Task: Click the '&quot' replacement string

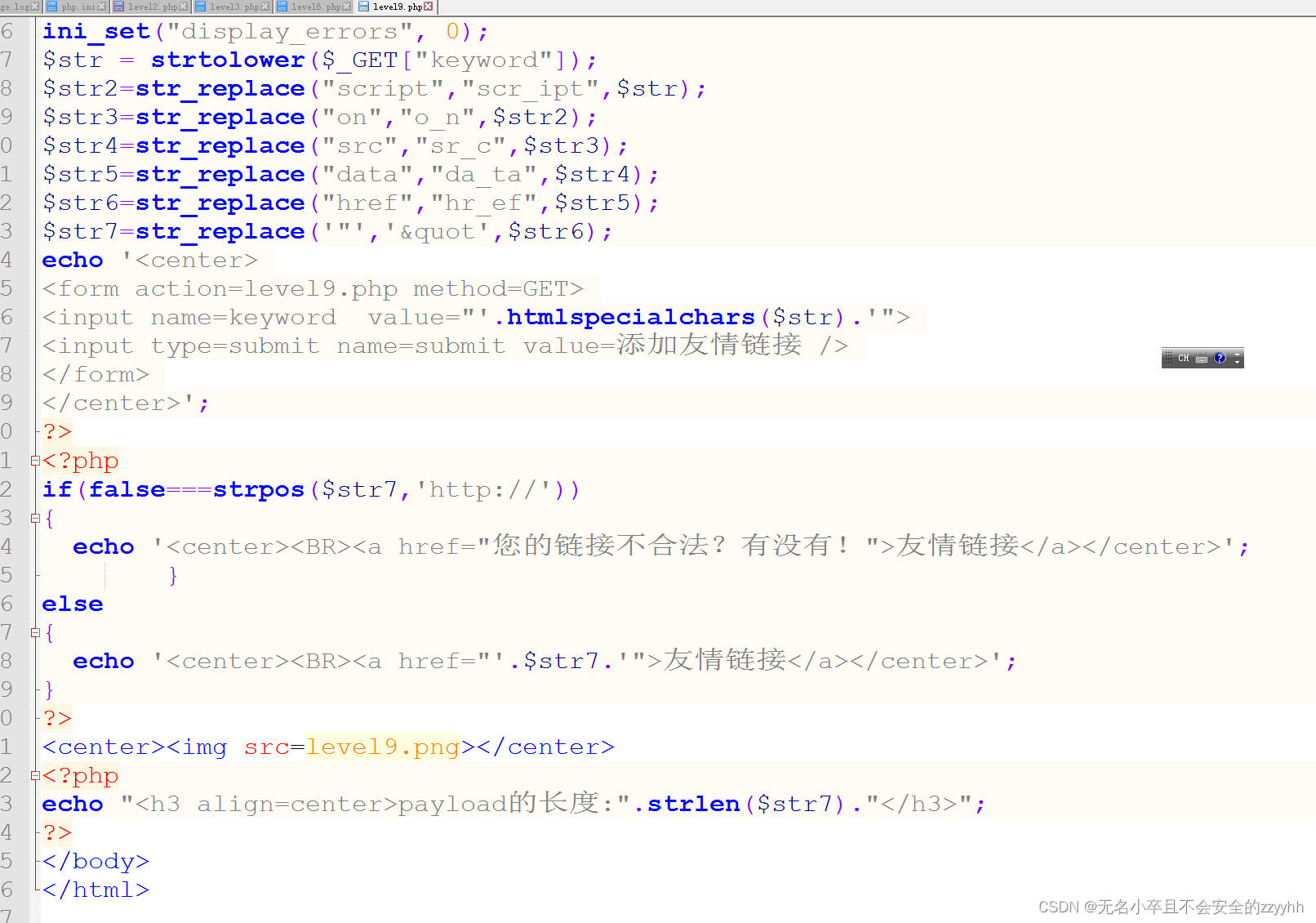Action: pos(438,232)
